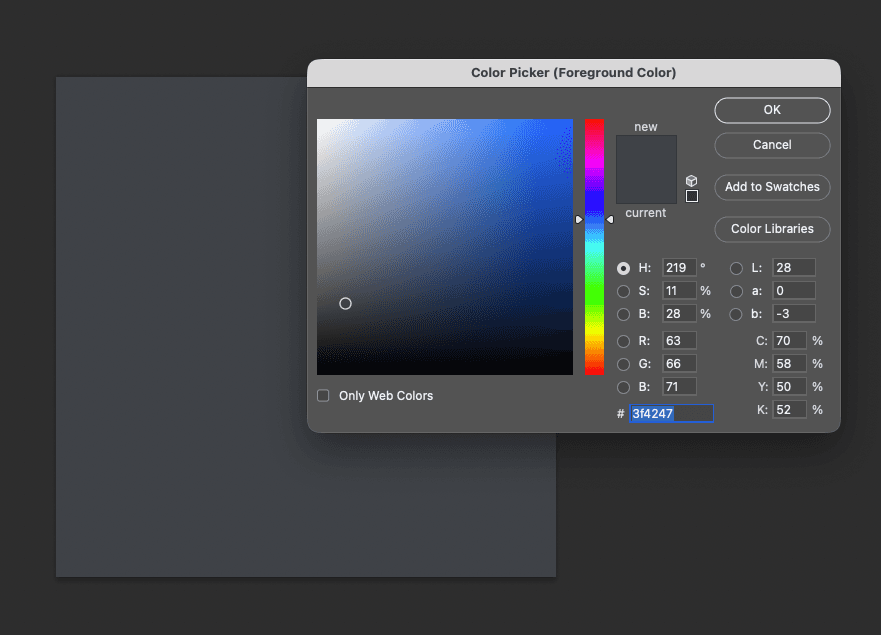Image resolution: width=881 pixels, height=635 pixels.
Task: Select the R red radio button
Action: click(623, 341)
